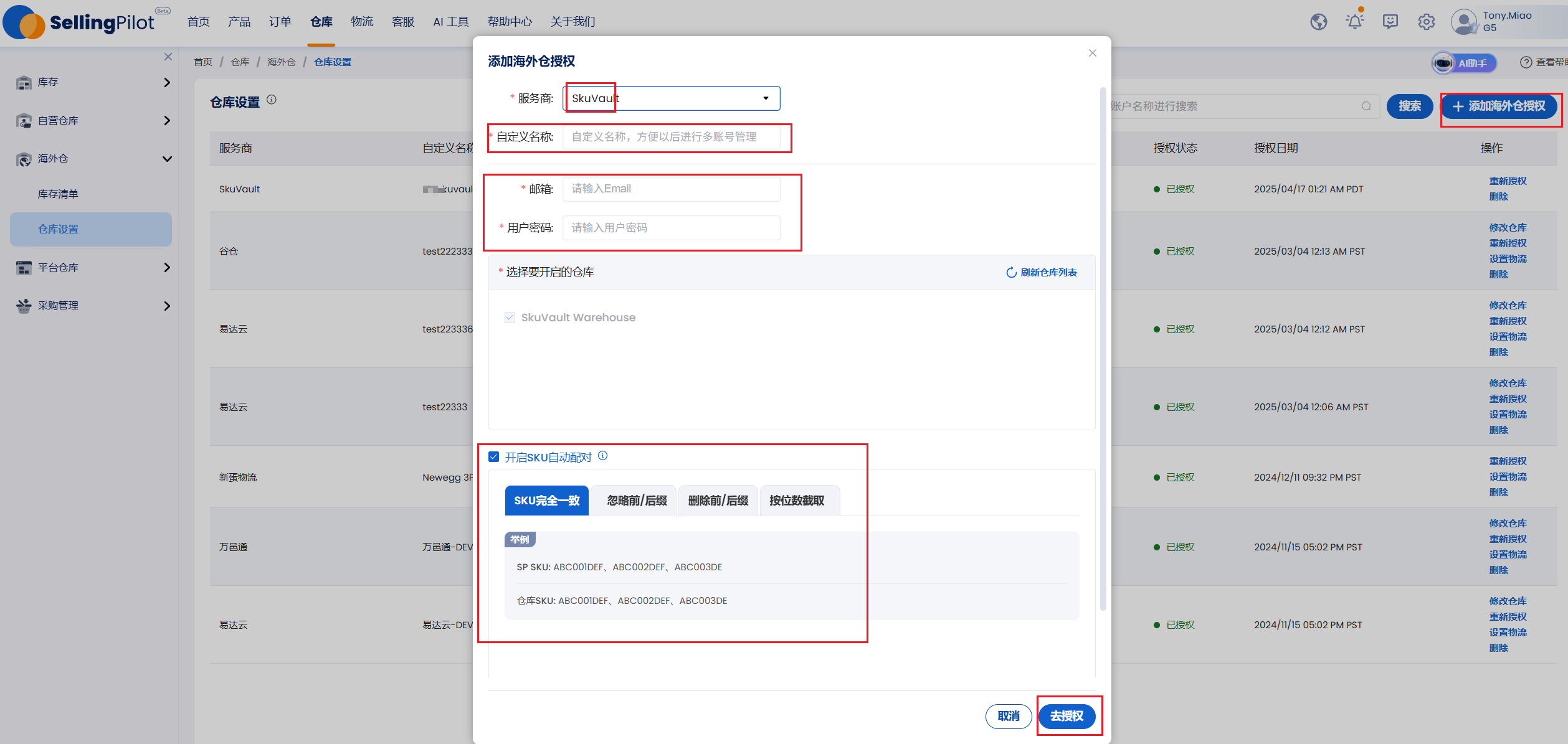Image resolution: width=1568 pixels, height=744 pixels.
Task: Click the 取消 button
Action: 1009,716
